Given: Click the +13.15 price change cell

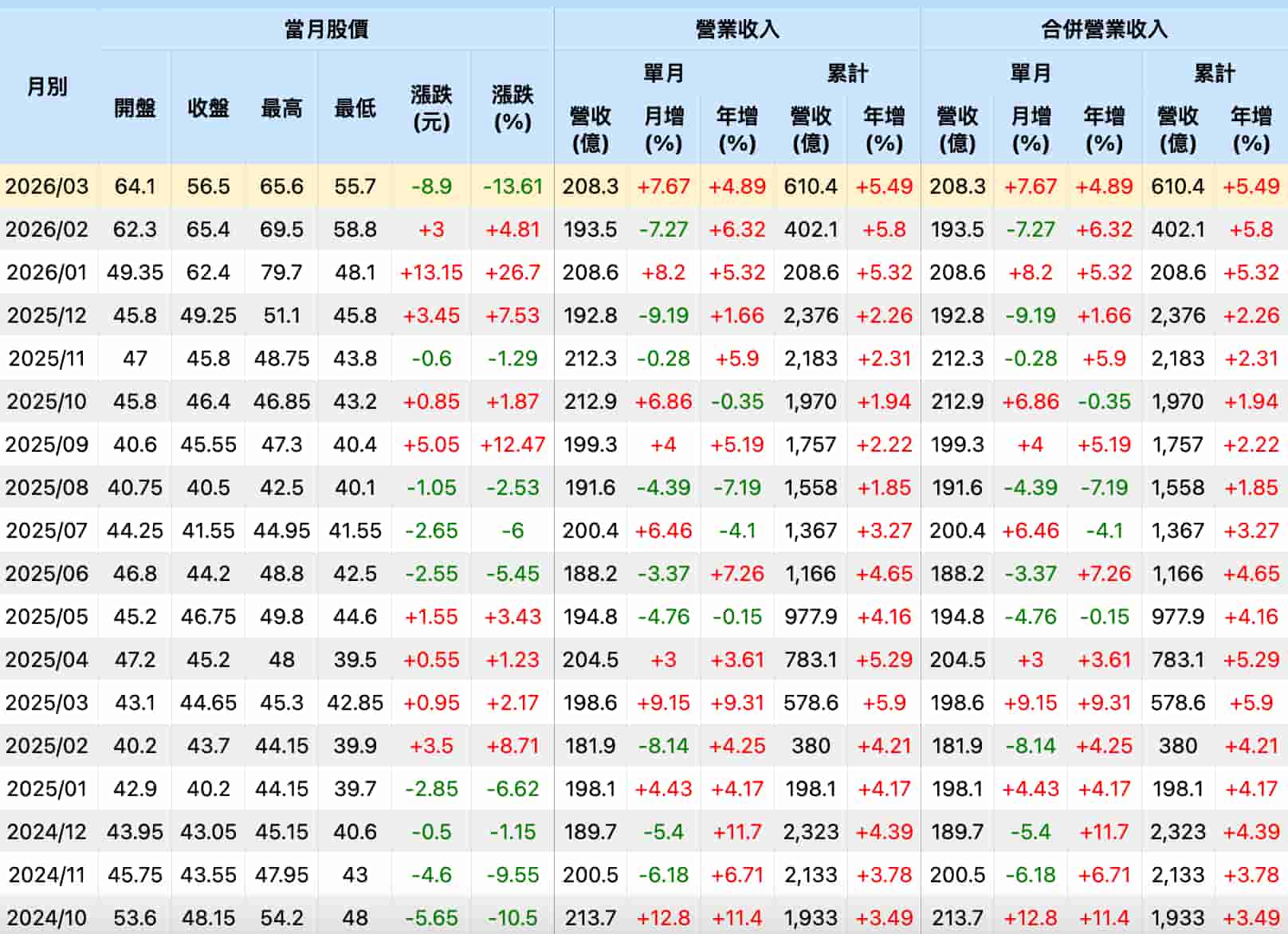Looking at the screenshot, I should click(x=431, y=273).
